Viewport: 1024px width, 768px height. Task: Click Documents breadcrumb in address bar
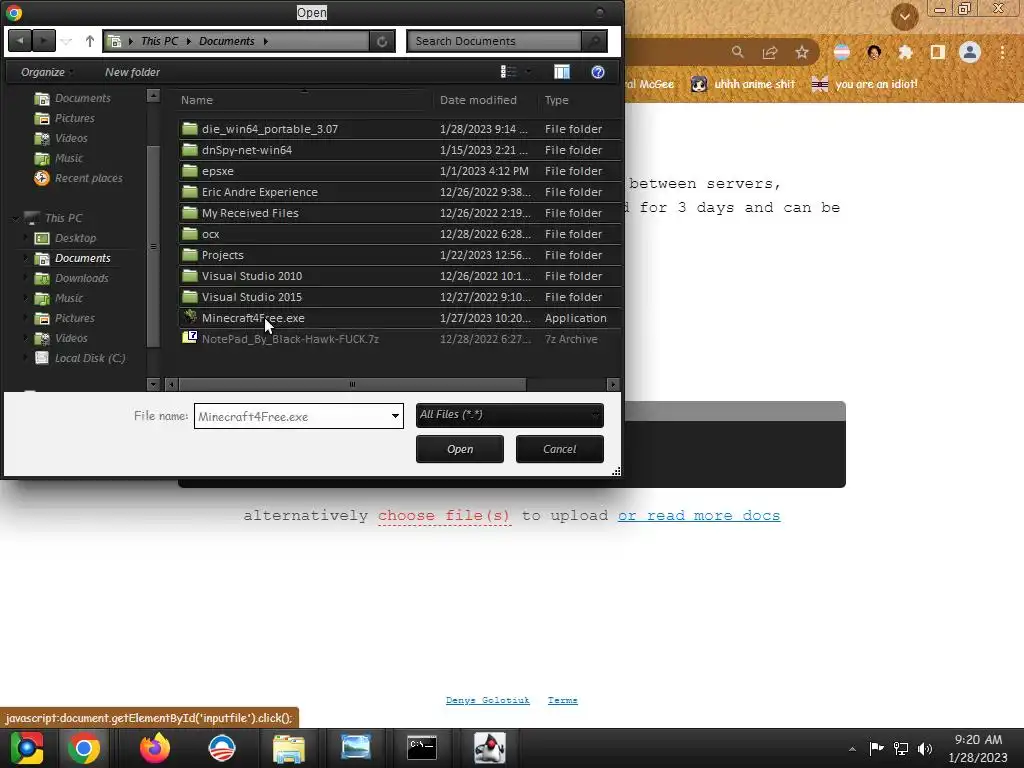click(227, 41)
